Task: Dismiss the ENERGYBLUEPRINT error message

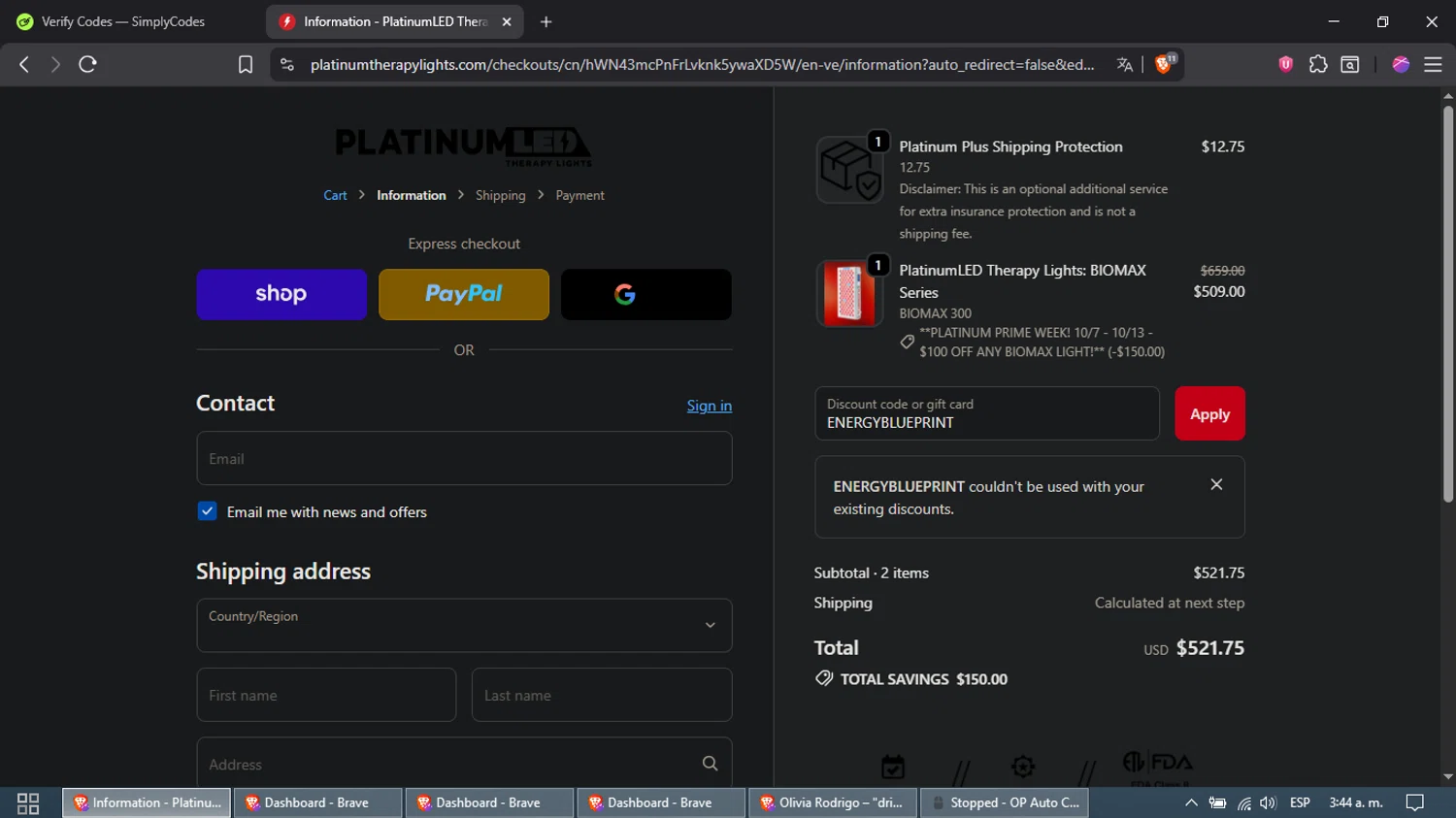Action: 1216,484
